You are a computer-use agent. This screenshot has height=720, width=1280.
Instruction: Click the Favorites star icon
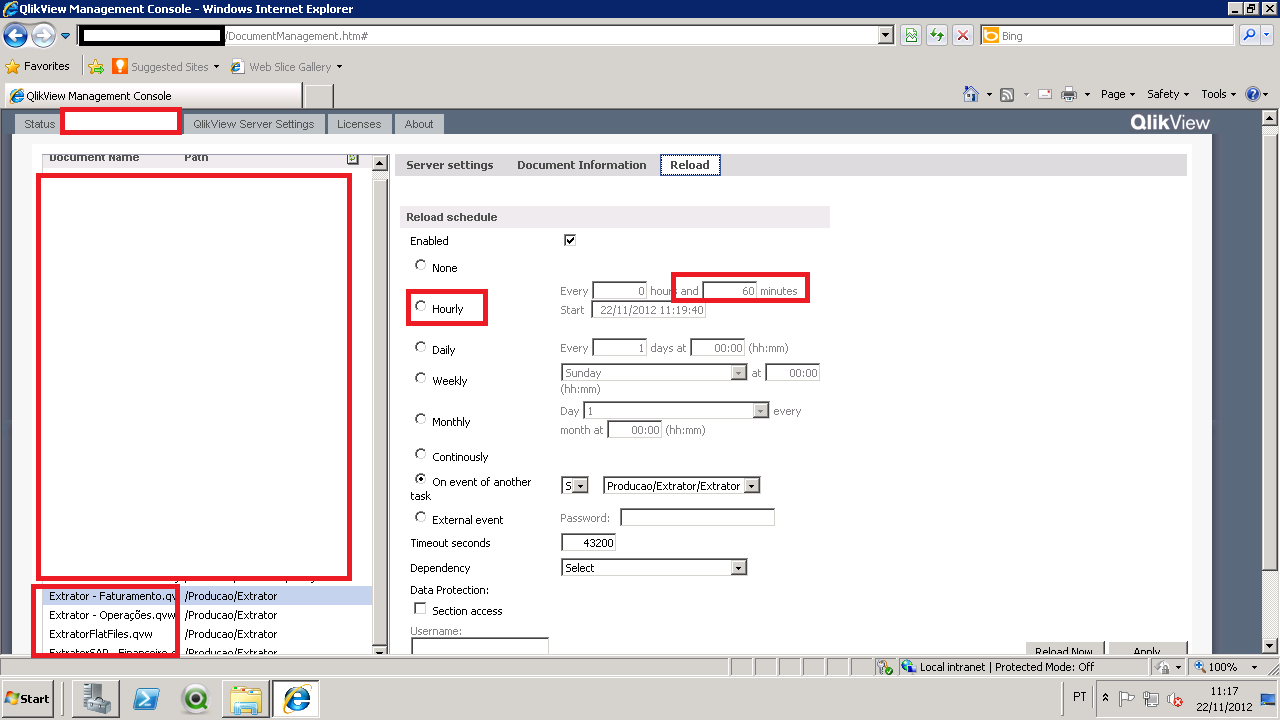click(x=13, y=67)
